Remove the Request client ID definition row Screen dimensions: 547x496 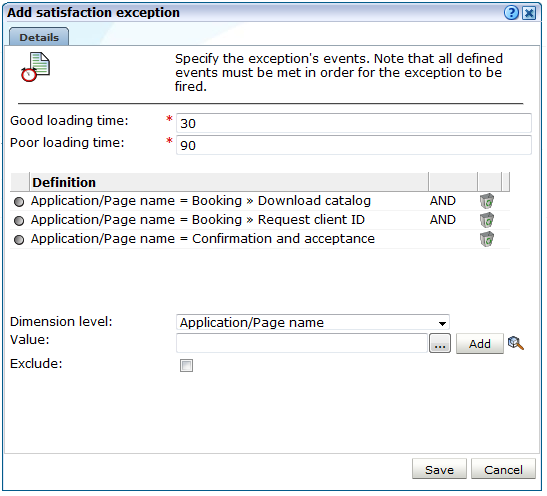coord(487,220)
